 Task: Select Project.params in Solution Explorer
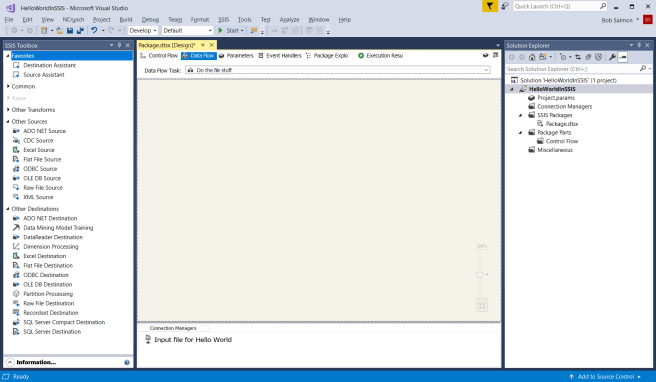(x=556, y=97)
